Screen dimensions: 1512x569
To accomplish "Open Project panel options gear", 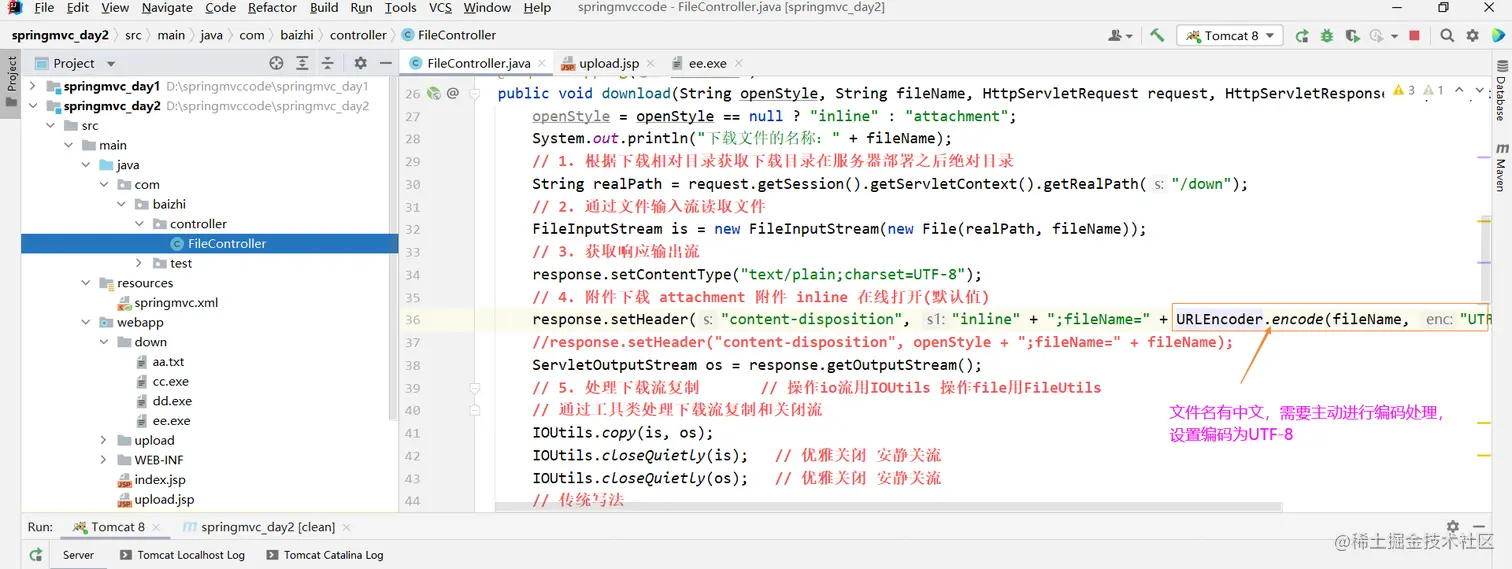I will [x=361, y=63].
